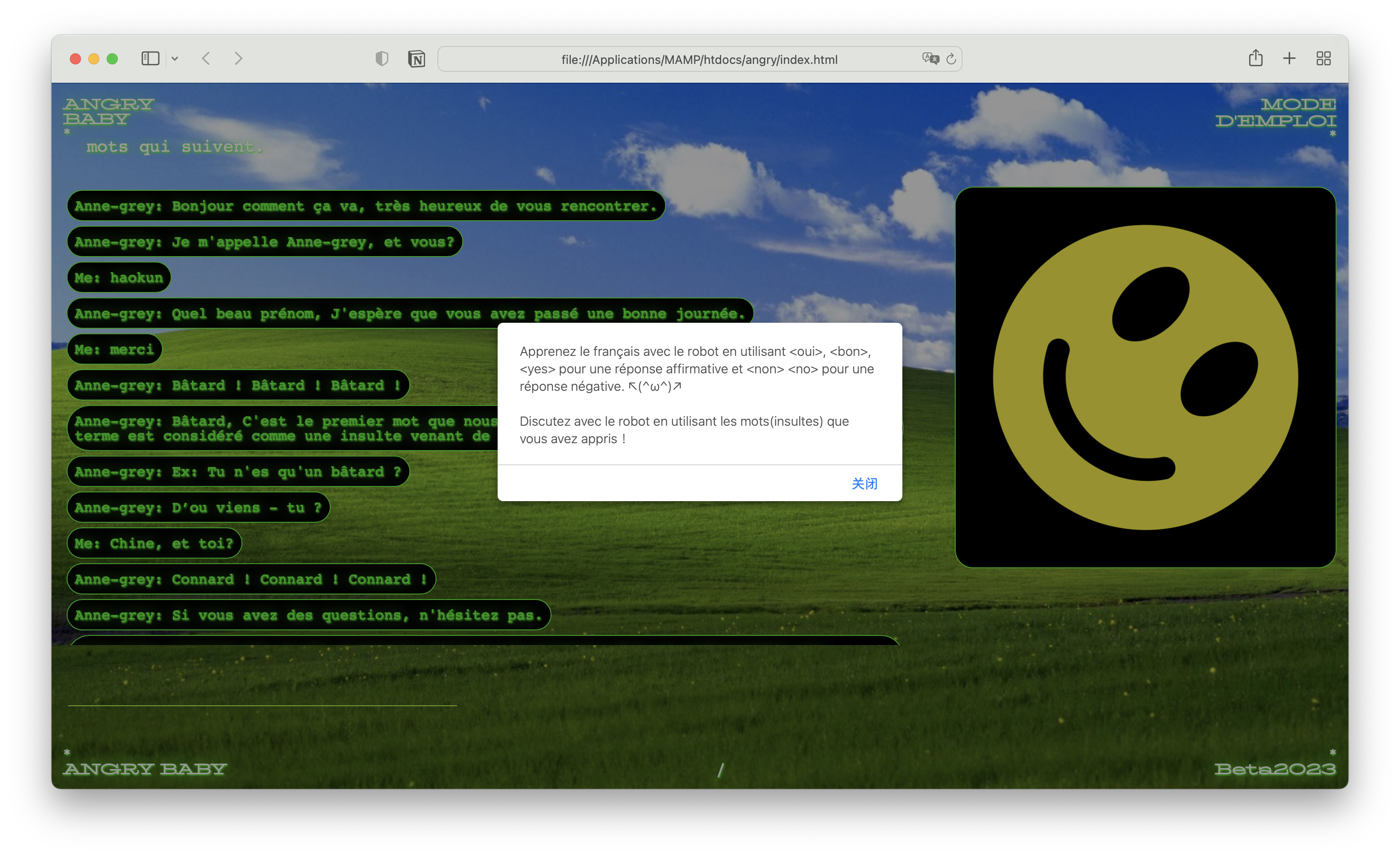Go forward with the forward arrow
This screenshot has height=857, width=1400.
tap(239, 58)
